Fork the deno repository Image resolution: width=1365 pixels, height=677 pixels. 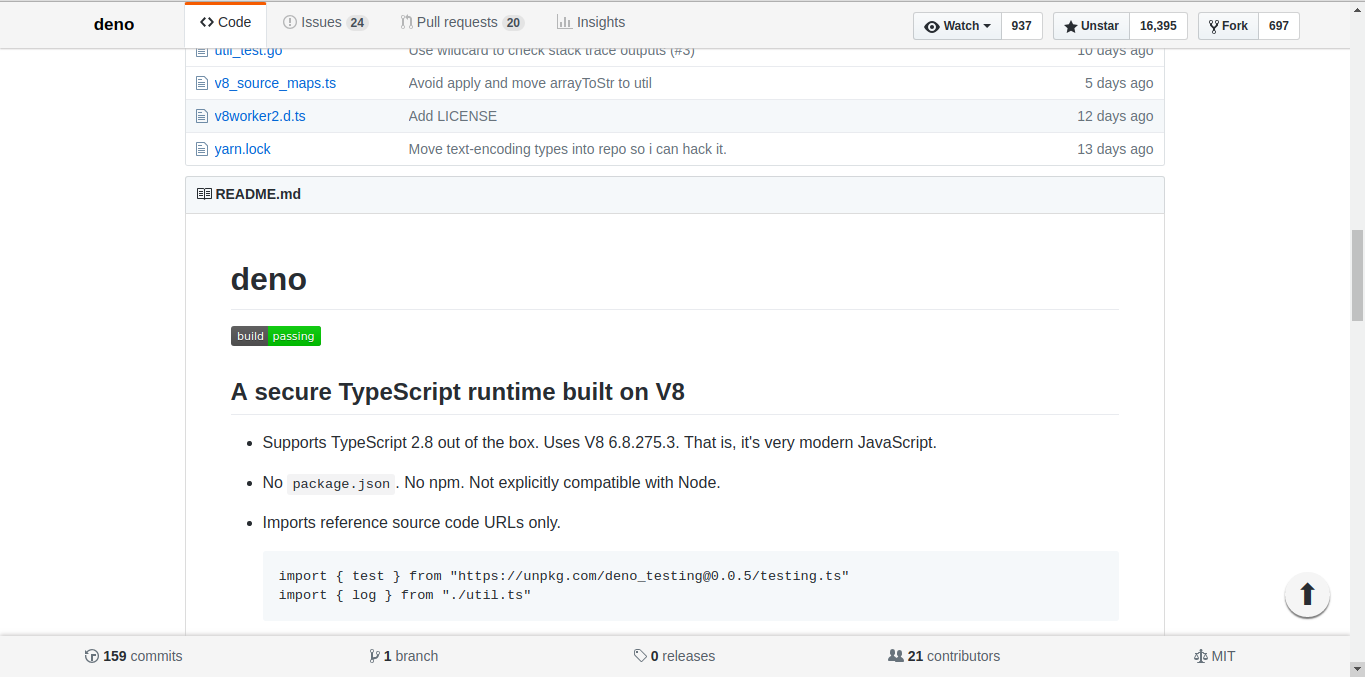(x=1228, y=26)
